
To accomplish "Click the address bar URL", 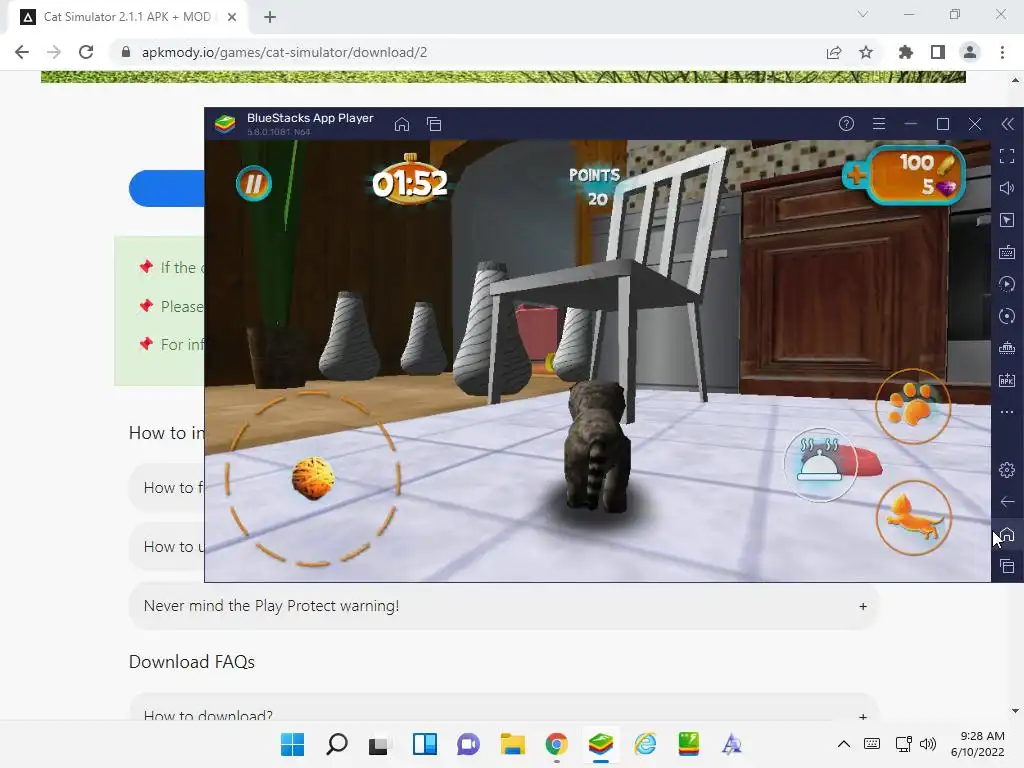I will tap(284, 52).
